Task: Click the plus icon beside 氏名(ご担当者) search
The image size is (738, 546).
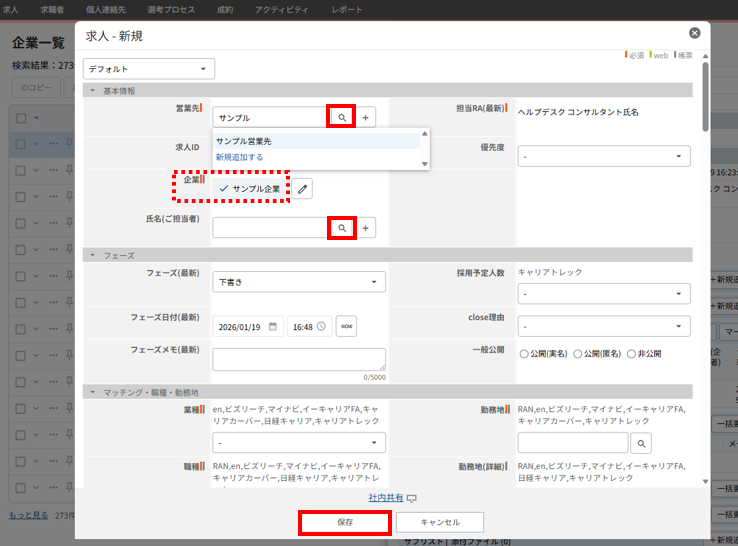Action: point(366,229)
